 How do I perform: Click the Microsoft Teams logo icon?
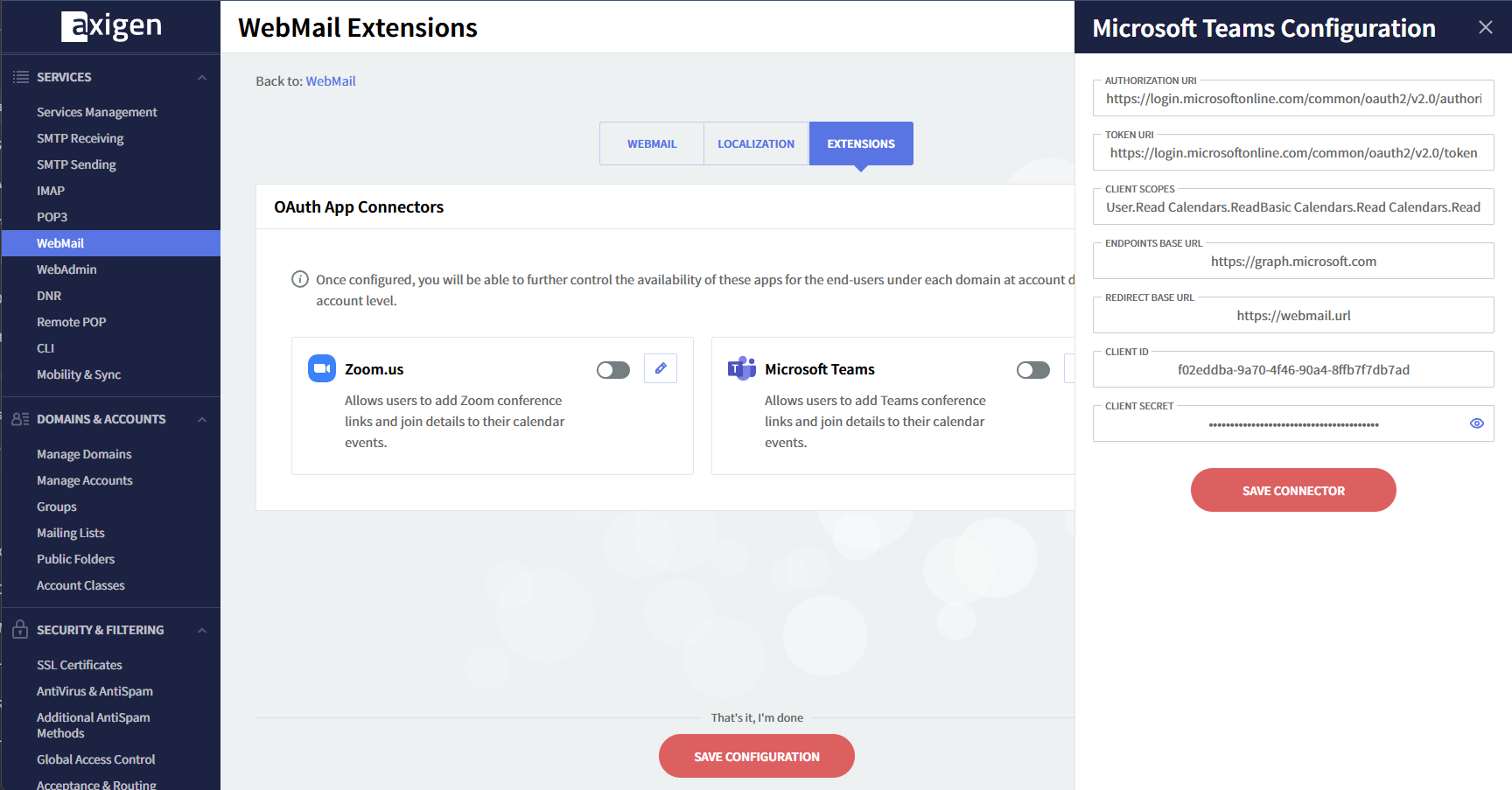[x=741, y=368]
